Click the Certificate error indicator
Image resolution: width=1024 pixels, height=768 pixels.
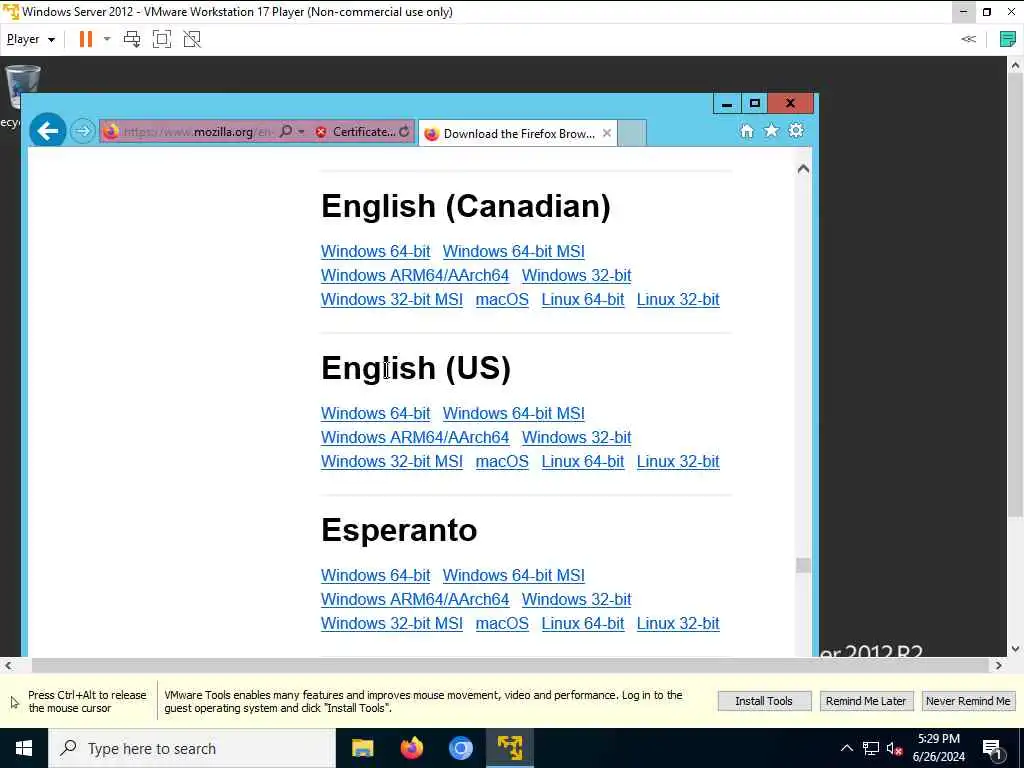click(x=356, y=132)
